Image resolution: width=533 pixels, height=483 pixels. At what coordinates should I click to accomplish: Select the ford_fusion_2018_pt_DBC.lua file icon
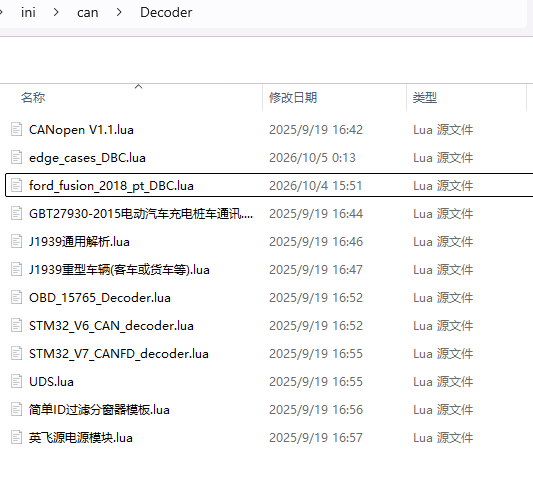point(16,186)
